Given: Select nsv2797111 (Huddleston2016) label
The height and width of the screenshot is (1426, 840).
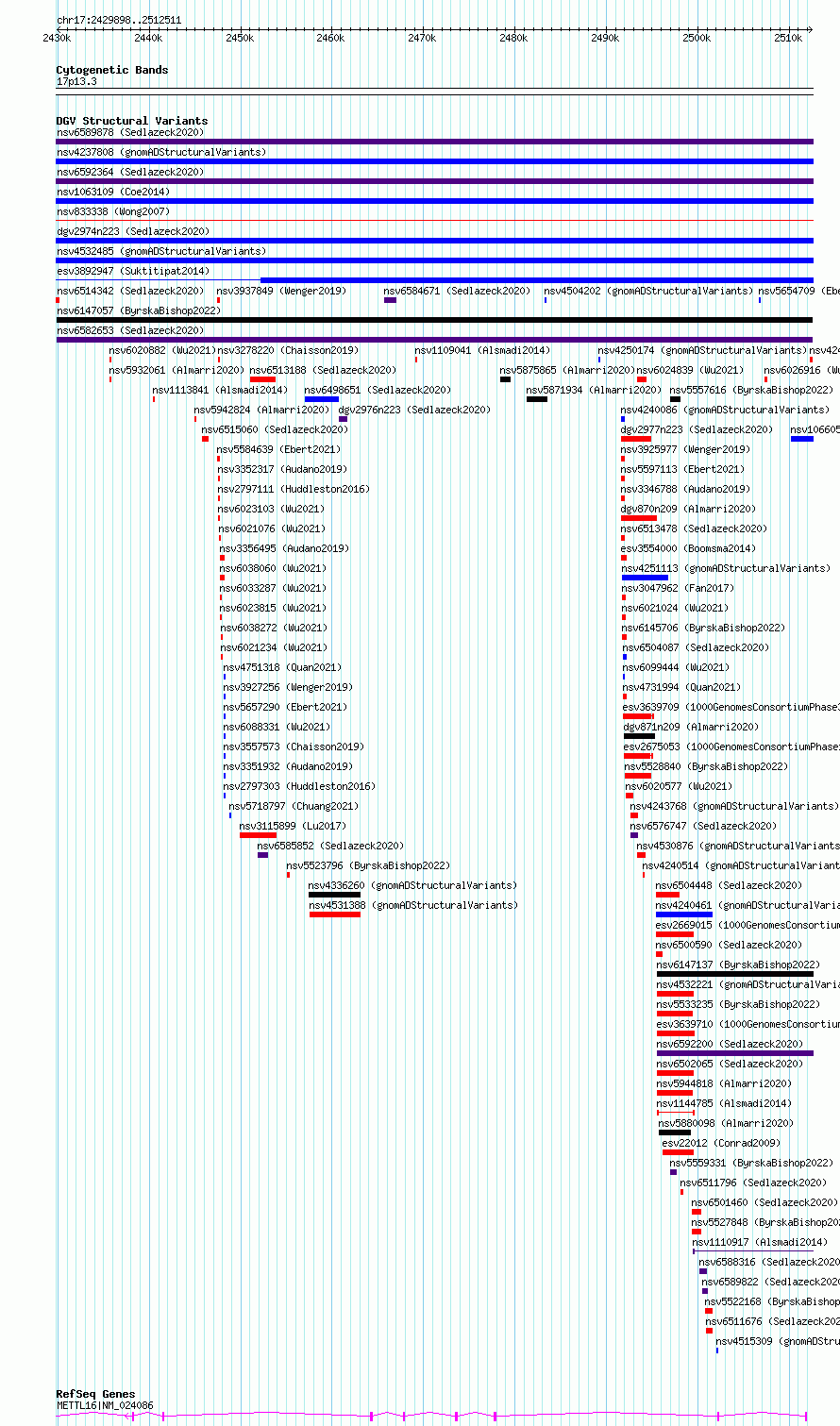Looking at the screenshot, I should (x=294, y=490).
